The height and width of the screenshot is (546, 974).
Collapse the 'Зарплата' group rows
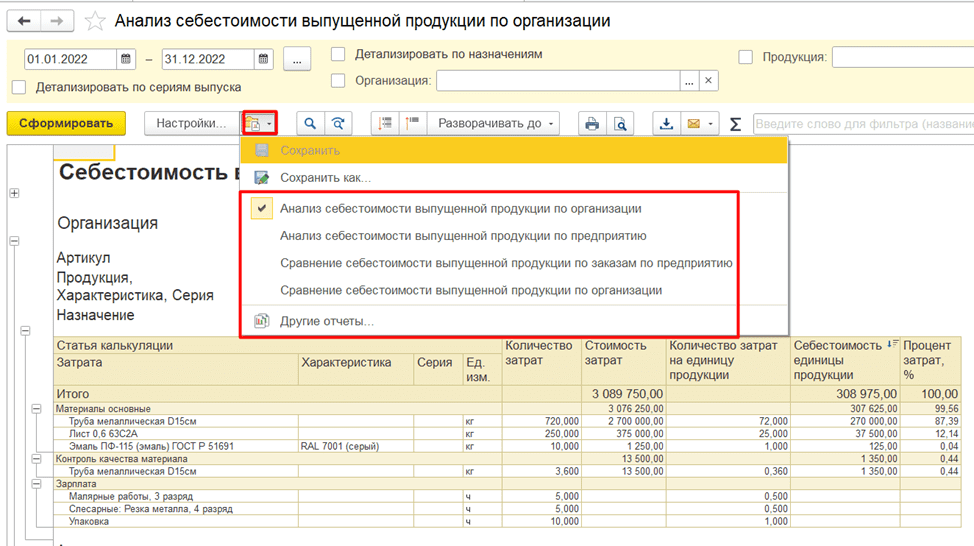pyautogui.click(x=37, y=483)
